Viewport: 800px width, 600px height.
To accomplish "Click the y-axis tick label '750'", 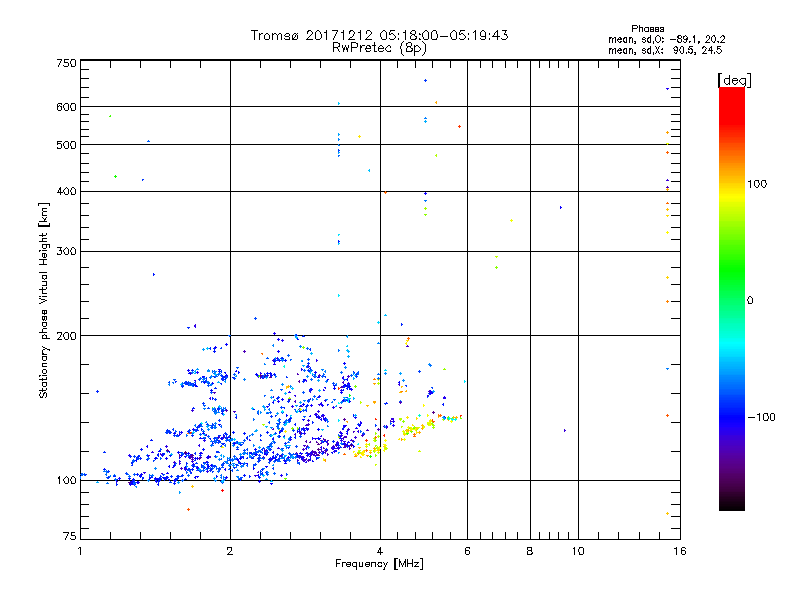I will point(66,63).
